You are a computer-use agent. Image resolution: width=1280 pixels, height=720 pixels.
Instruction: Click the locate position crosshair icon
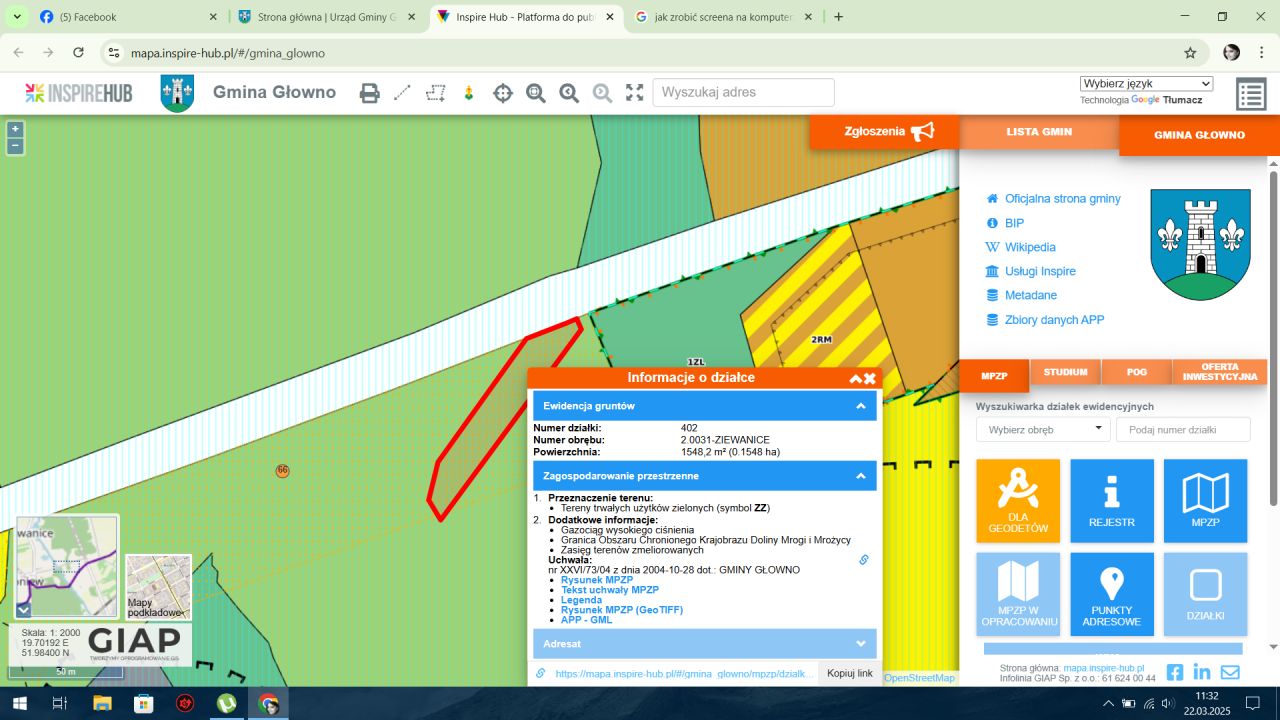(x=503, y=93)
